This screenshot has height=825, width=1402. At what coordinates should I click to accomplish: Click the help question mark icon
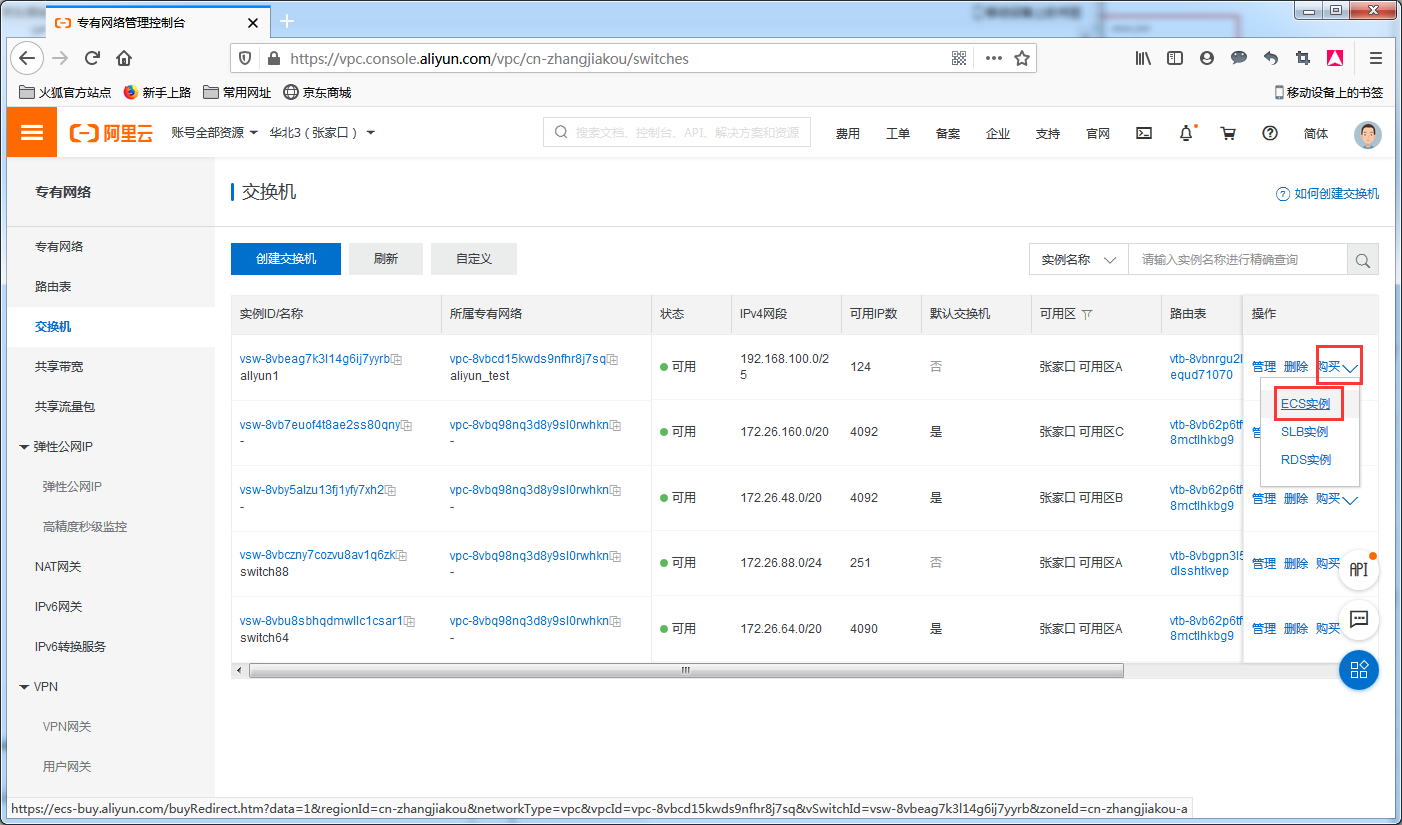tap(1270, 133)
